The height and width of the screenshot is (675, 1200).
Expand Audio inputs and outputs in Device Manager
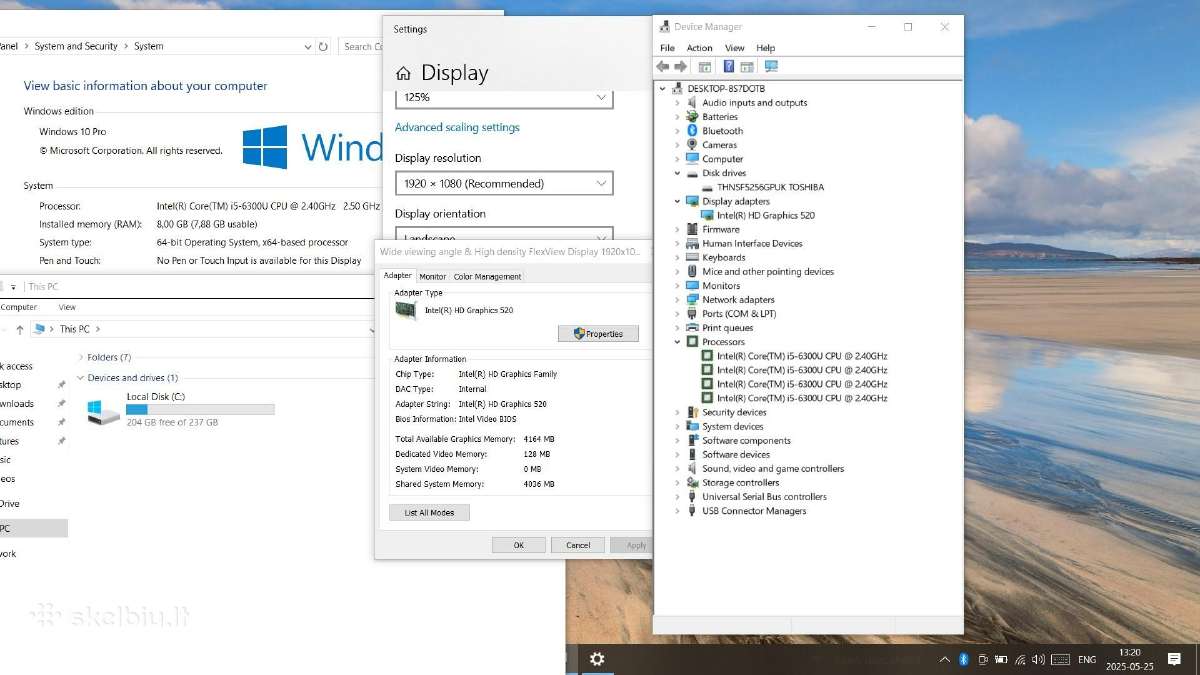(677, 103)
